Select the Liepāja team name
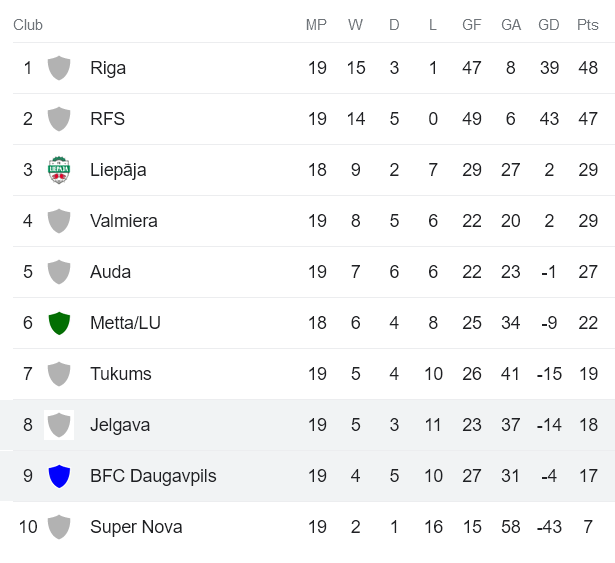615x563 pixels. pos(118,170)
